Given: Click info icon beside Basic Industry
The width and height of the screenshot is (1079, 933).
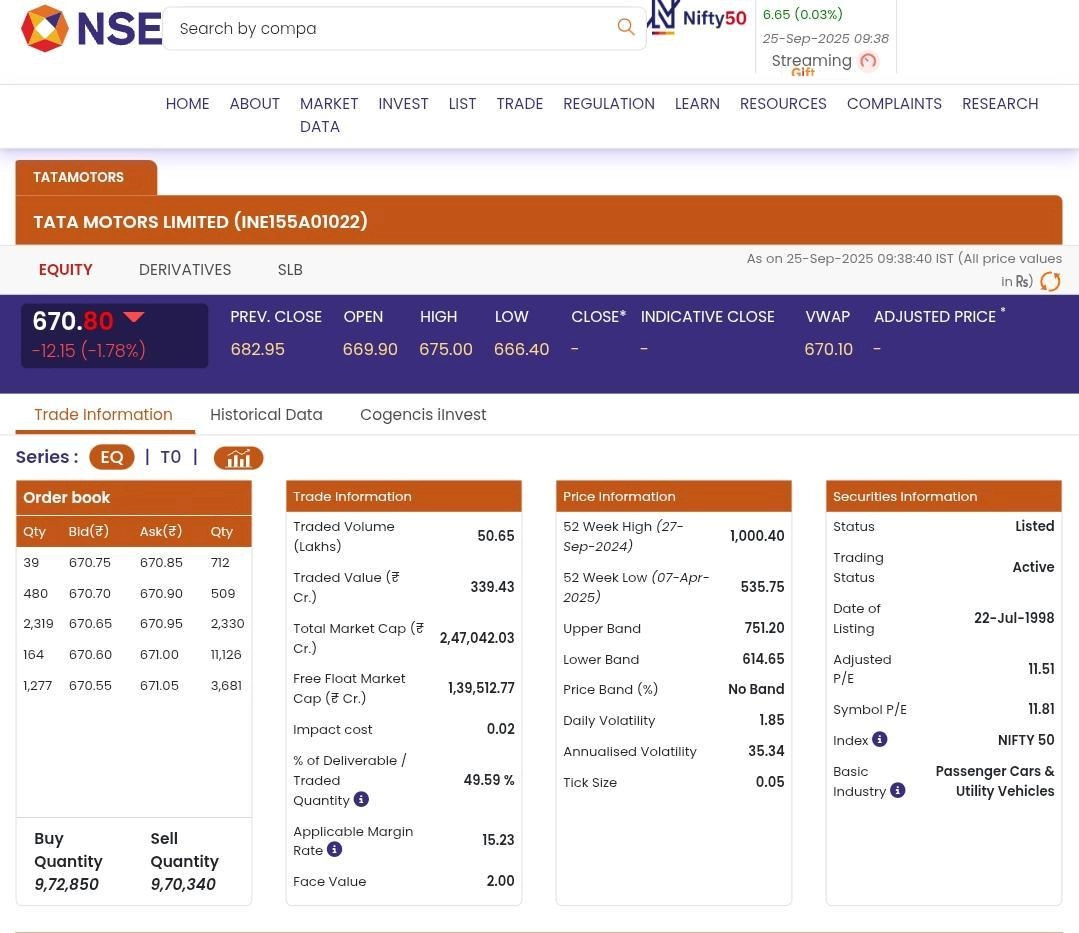Looking at the screenshot, I should pyautogui.click(x=897, y=790).
